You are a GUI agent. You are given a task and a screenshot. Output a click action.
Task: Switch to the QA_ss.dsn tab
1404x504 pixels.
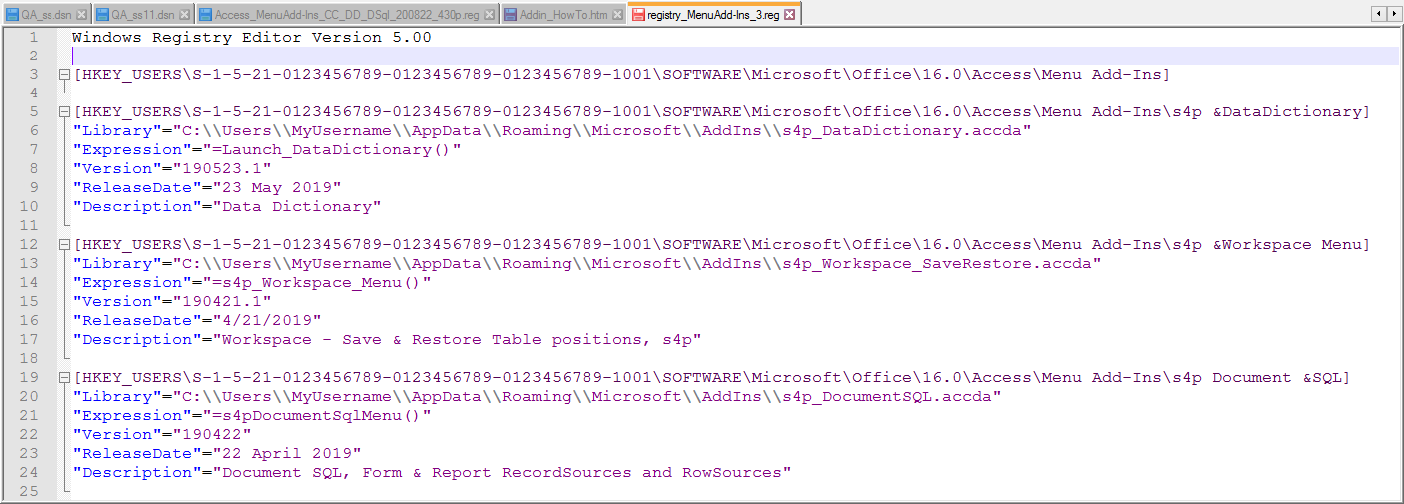[48, 15]
